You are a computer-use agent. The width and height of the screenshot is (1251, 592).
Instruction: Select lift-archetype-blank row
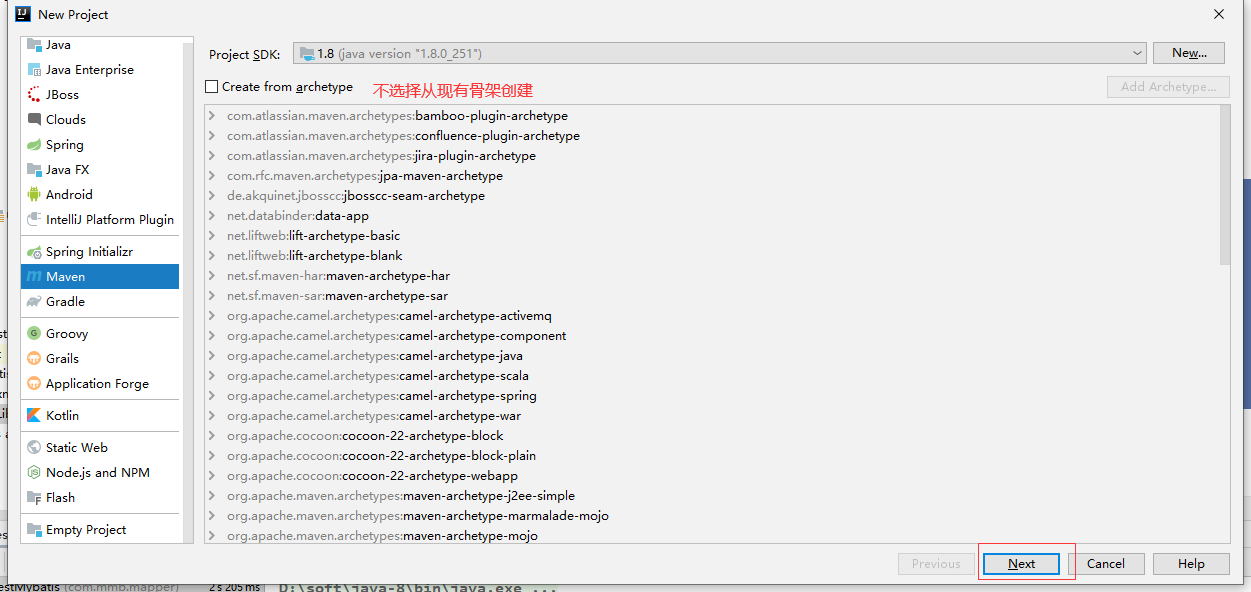(713, 256)
